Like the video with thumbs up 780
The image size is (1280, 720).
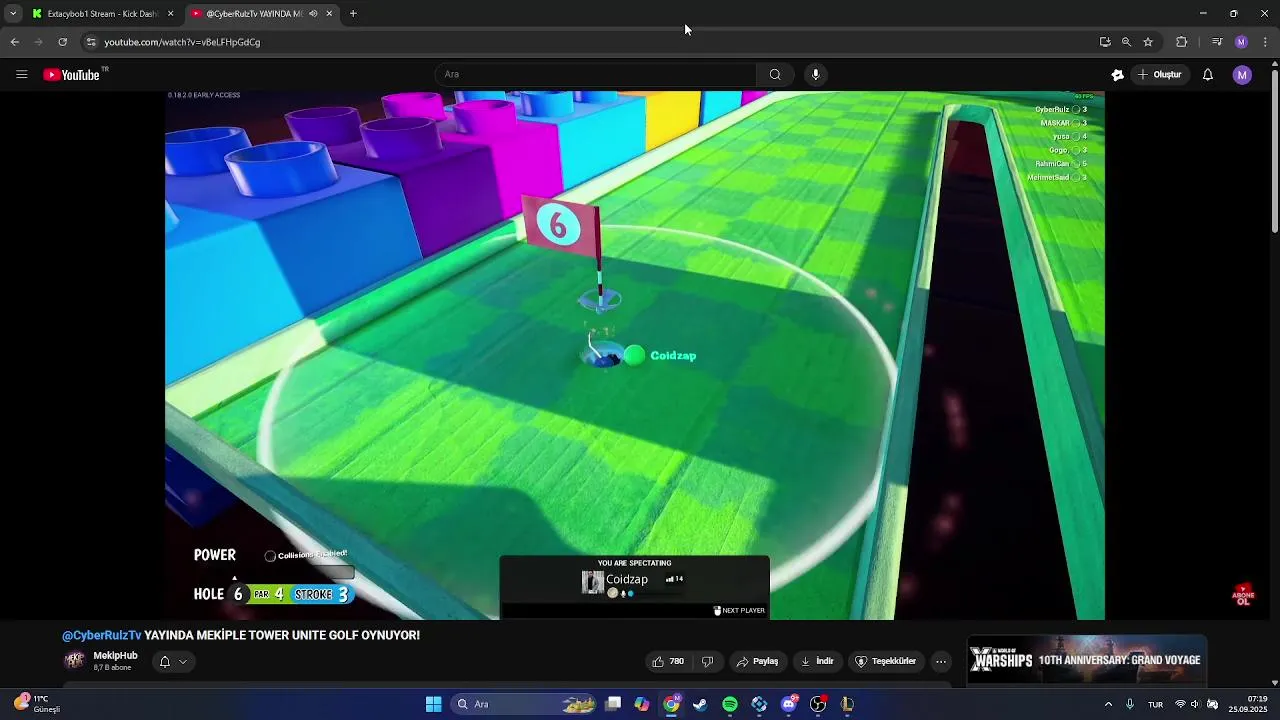click(x=668, y=661)
